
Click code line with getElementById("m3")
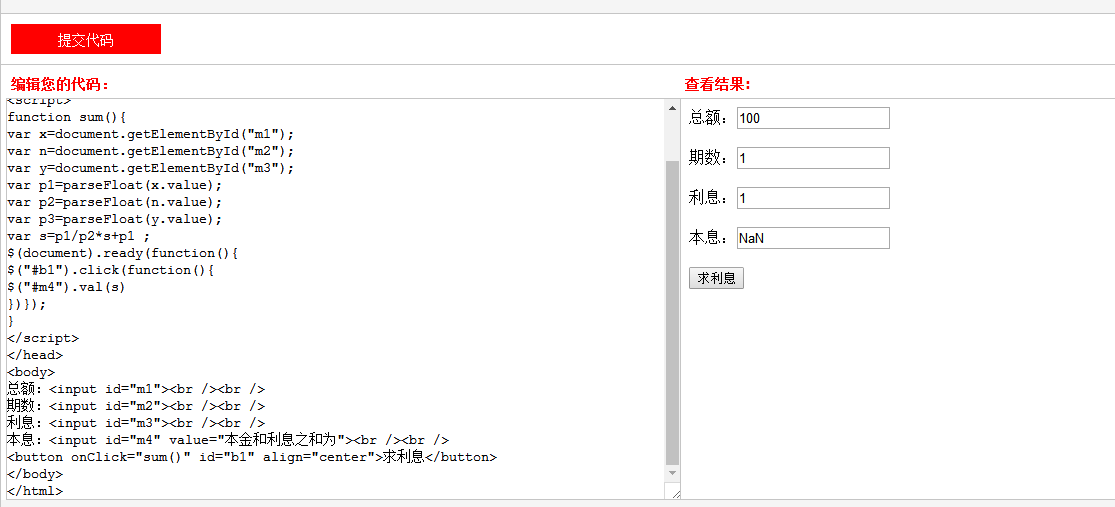pos(150,168)
